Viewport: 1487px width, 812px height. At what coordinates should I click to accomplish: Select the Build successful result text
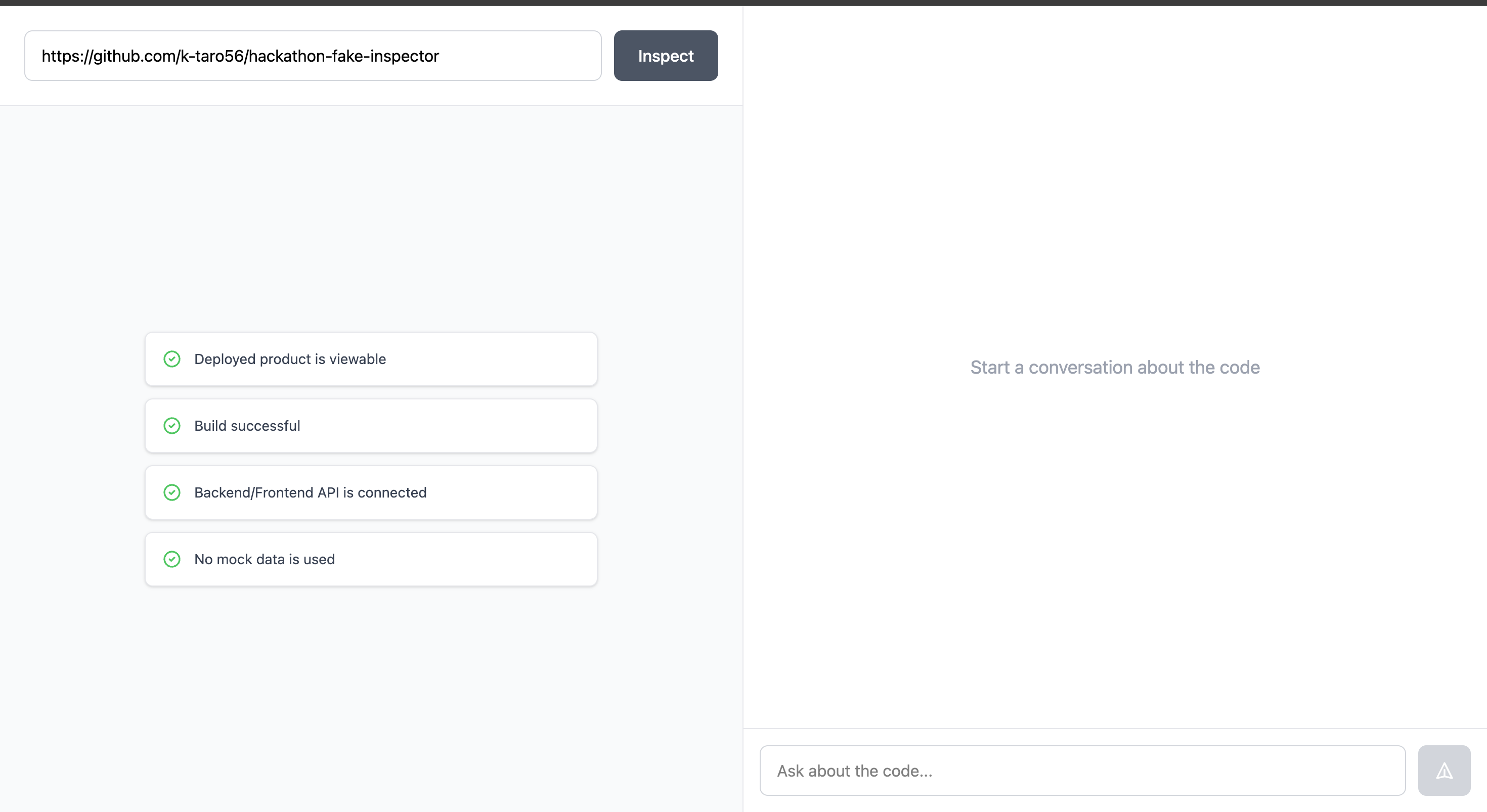(247, 426)
